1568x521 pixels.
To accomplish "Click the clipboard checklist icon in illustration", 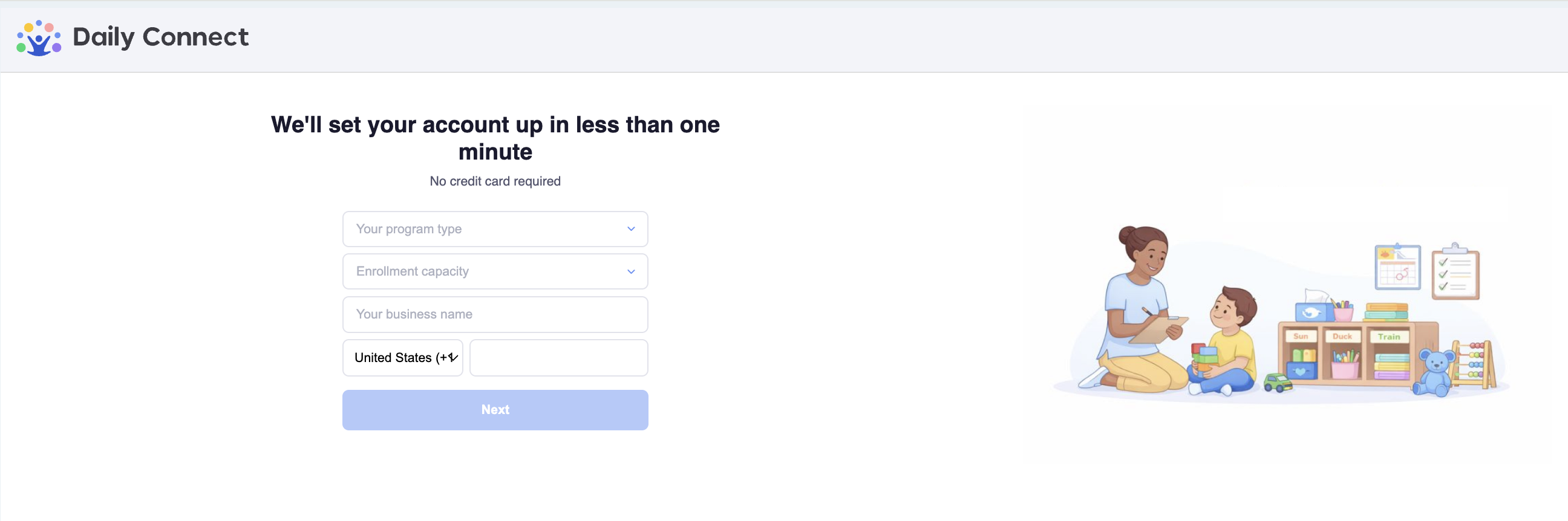I will [1455, 271].
